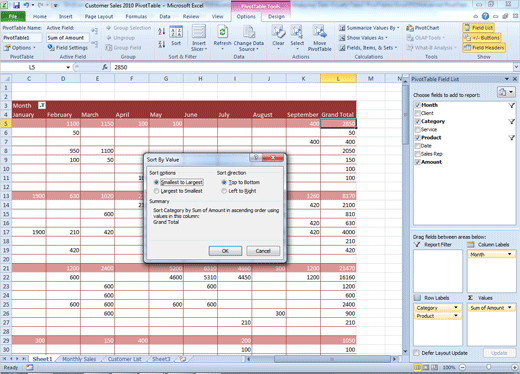This screenshot has width=520, height=374.
Task: Click the Undo icon
Action: coord(27,5)
